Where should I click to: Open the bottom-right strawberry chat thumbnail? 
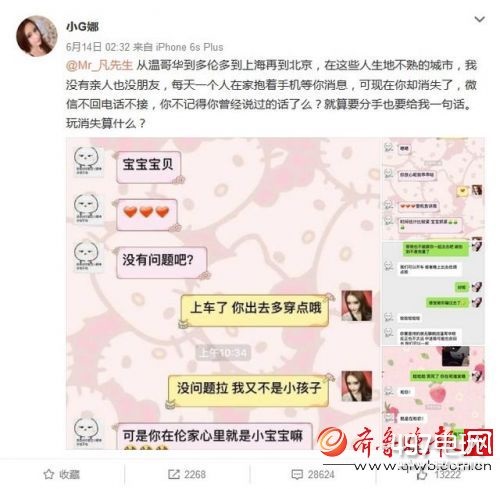pyautogui.click(x=433, y=398)
